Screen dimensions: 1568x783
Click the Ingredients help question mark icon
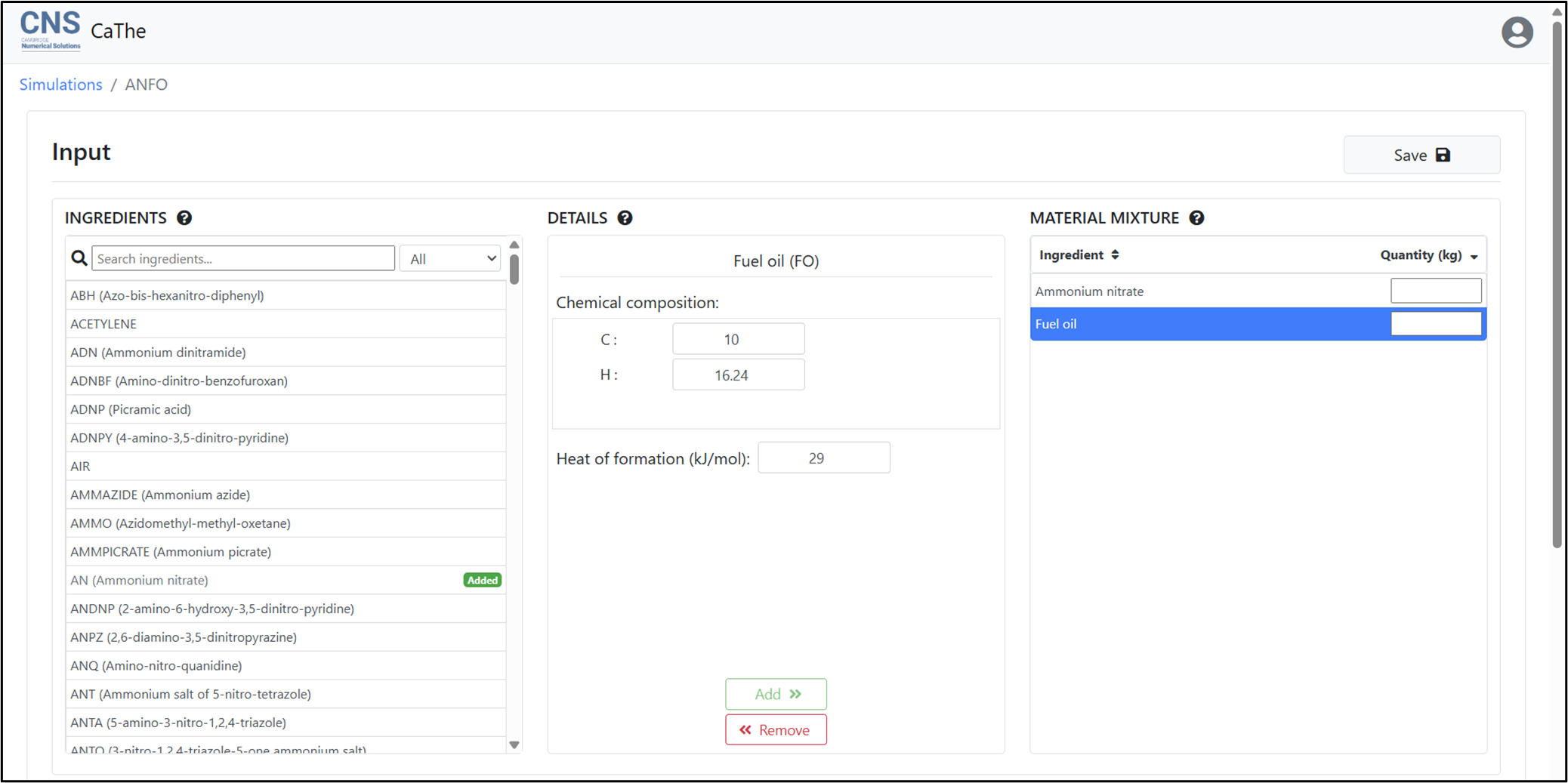point(184,218)
